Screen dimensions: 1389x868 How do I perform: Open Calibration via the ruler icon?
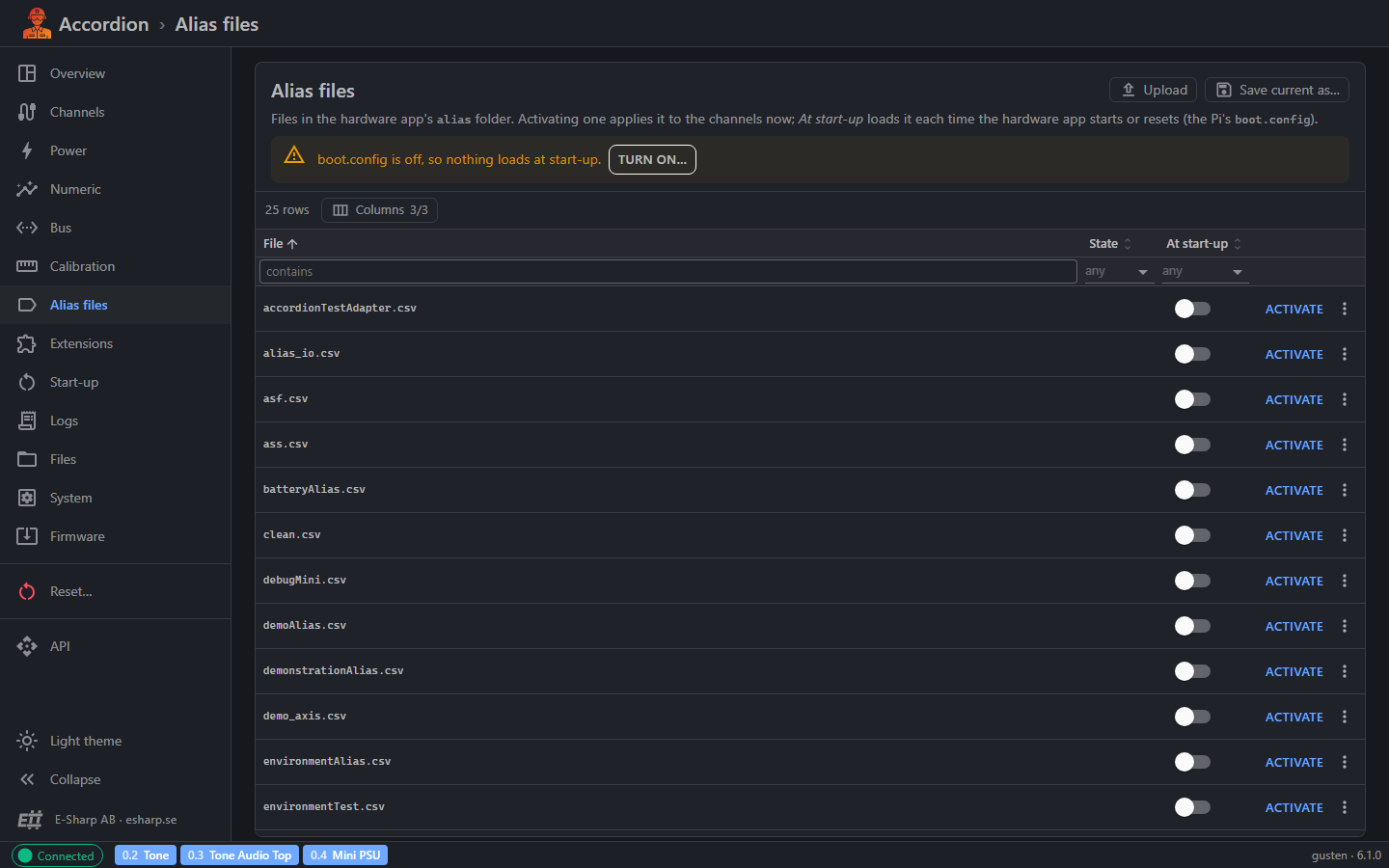(x=27, y=266)
